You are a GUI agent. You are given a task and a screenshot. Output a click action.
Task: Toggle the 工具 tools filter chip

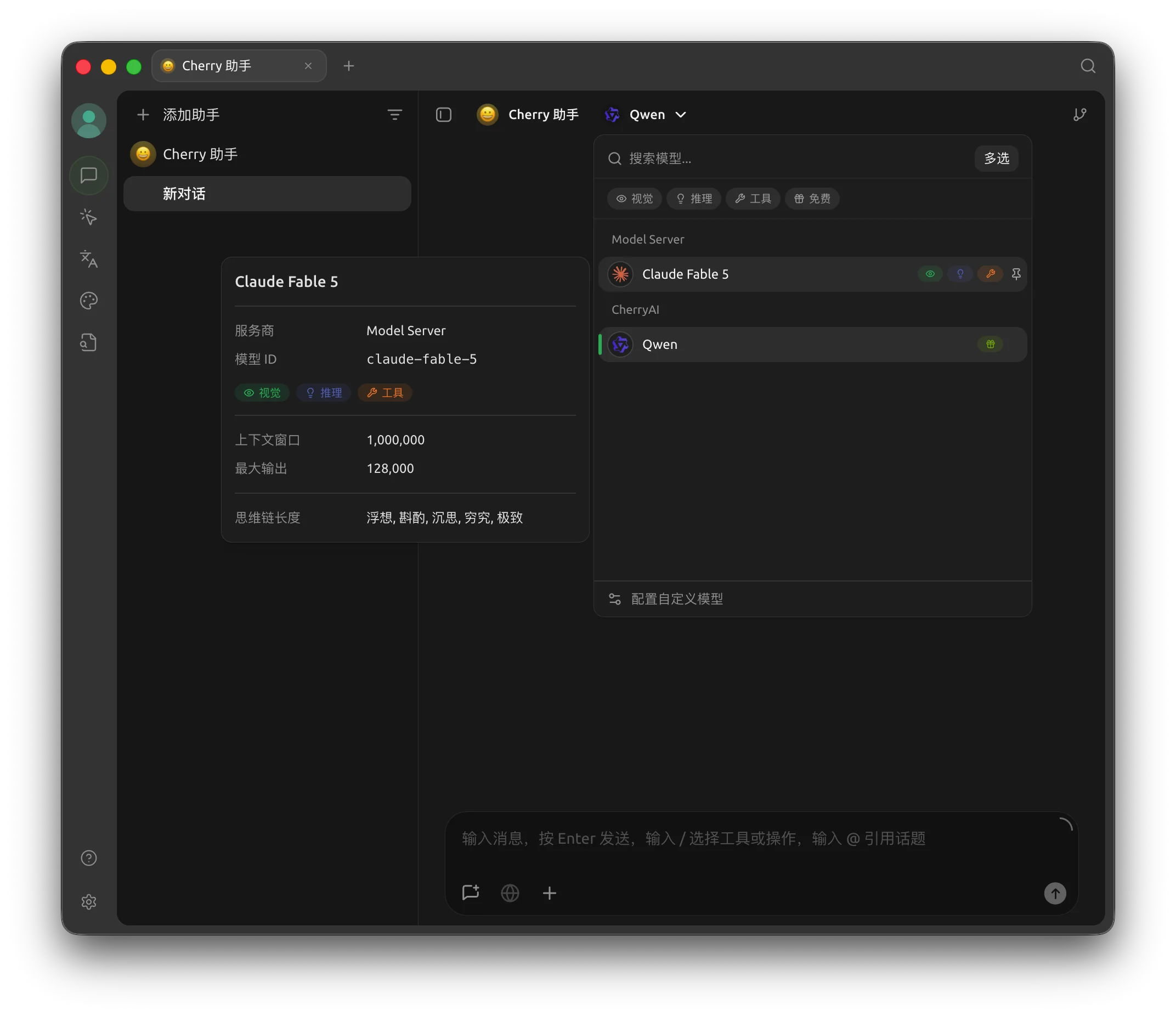(x=753, y=199)
